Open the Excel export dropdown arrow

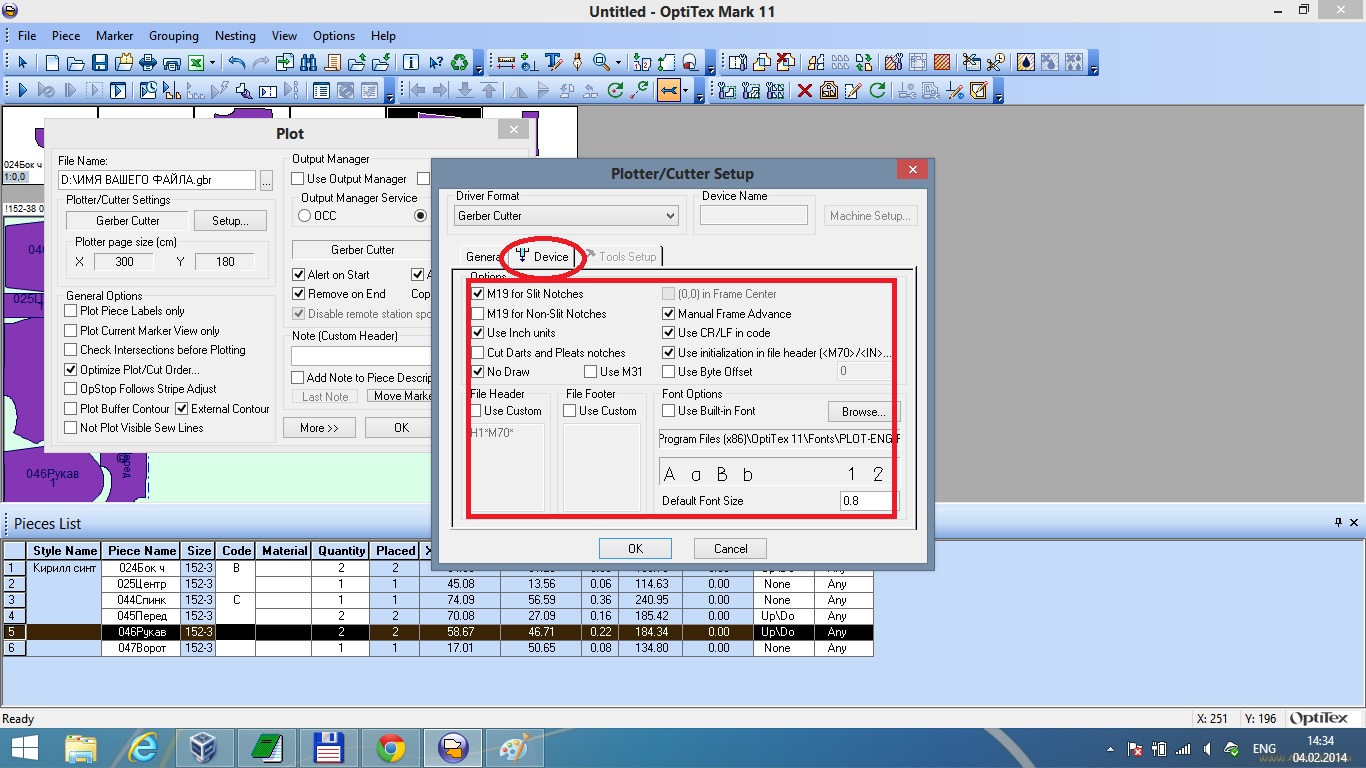(212, 63)
